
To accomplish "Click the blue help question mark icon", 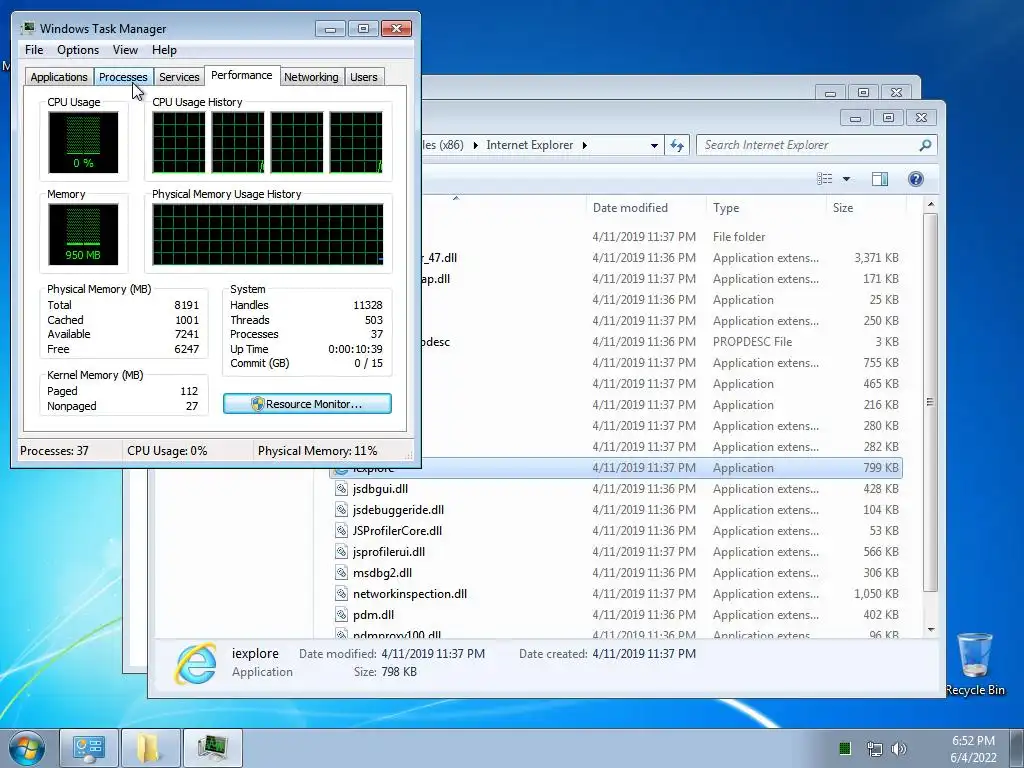I will click(916, 179).
